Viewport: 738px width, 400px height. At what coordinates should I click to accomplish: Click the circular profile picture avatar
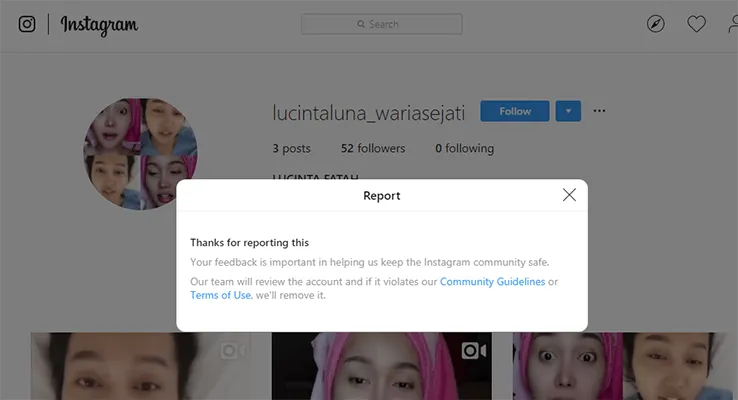pyautogui.click(x=140, y=153)
